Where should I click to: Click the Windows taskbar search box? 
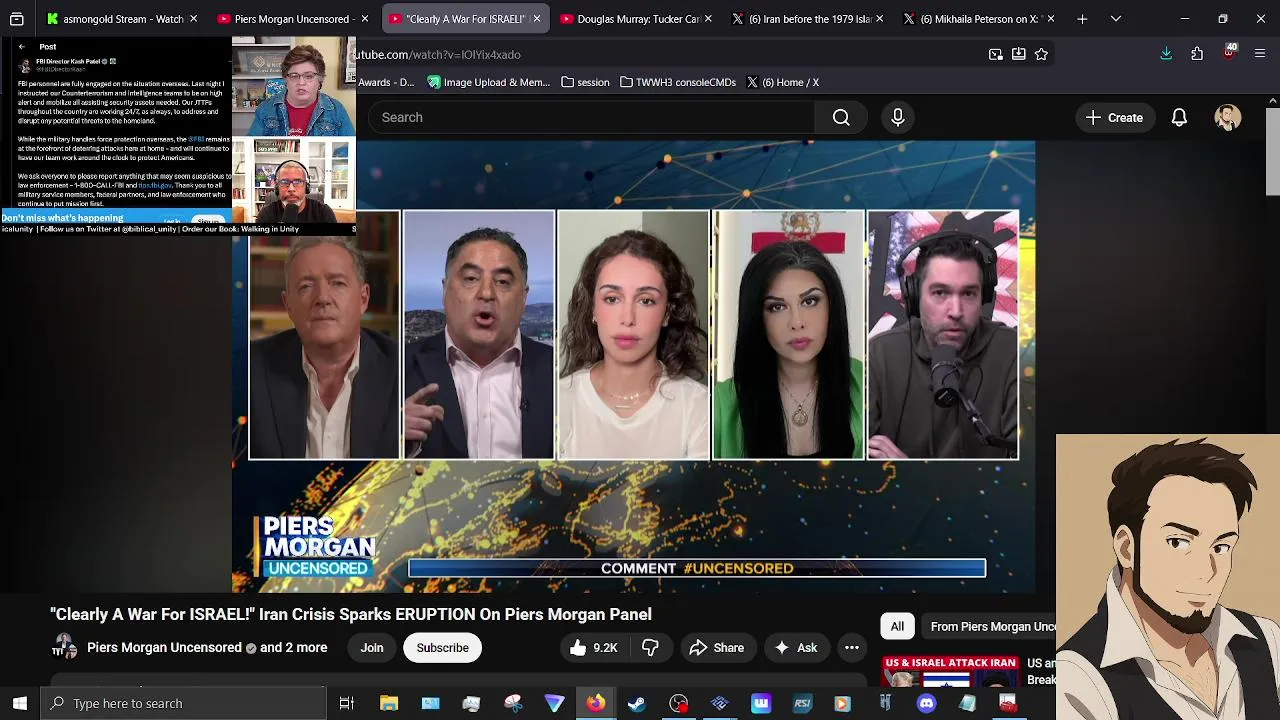point(184,703)
